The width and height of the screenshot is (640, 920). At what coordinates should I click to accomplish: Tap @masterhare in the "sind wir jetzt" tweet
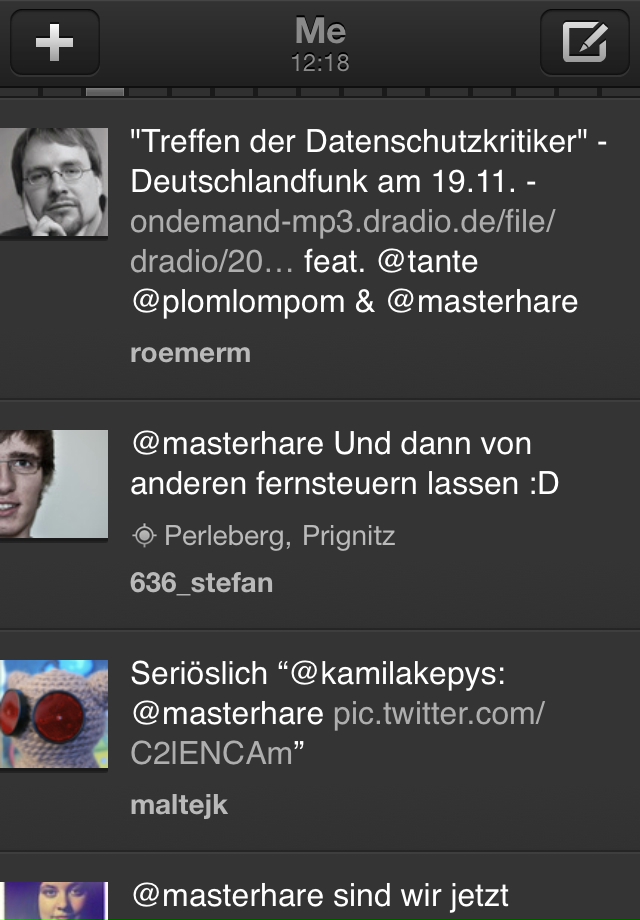(227, 894)
